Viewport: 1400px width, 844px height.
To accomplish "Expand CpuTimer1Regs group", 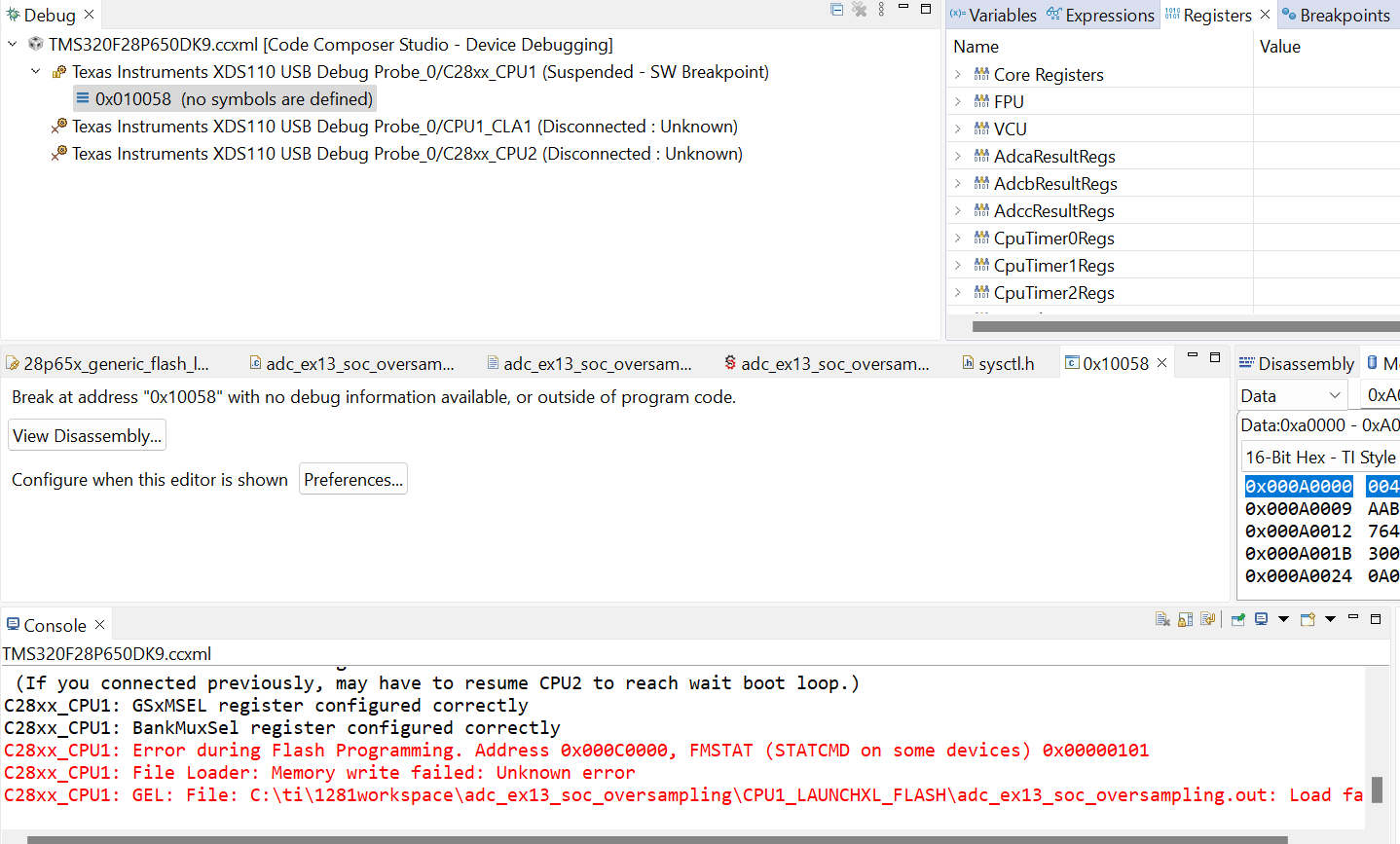I will coord(958,265).
